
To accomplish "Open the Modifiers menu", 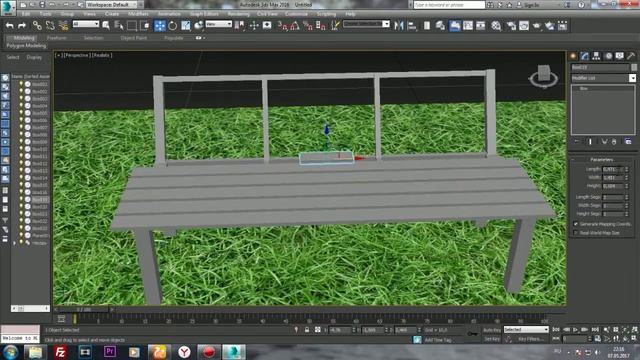I will (138, 14).
